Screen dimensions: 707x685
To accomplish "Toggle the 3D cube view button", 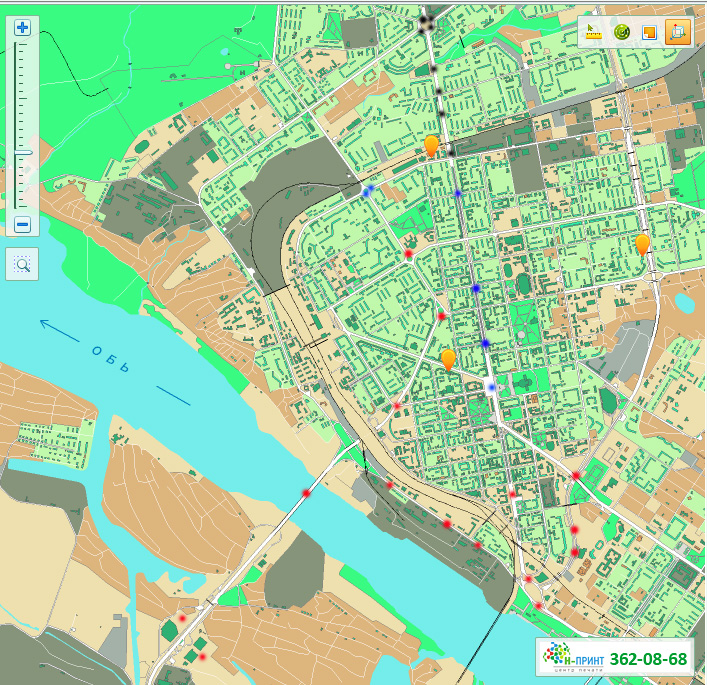I will (677, 32).
